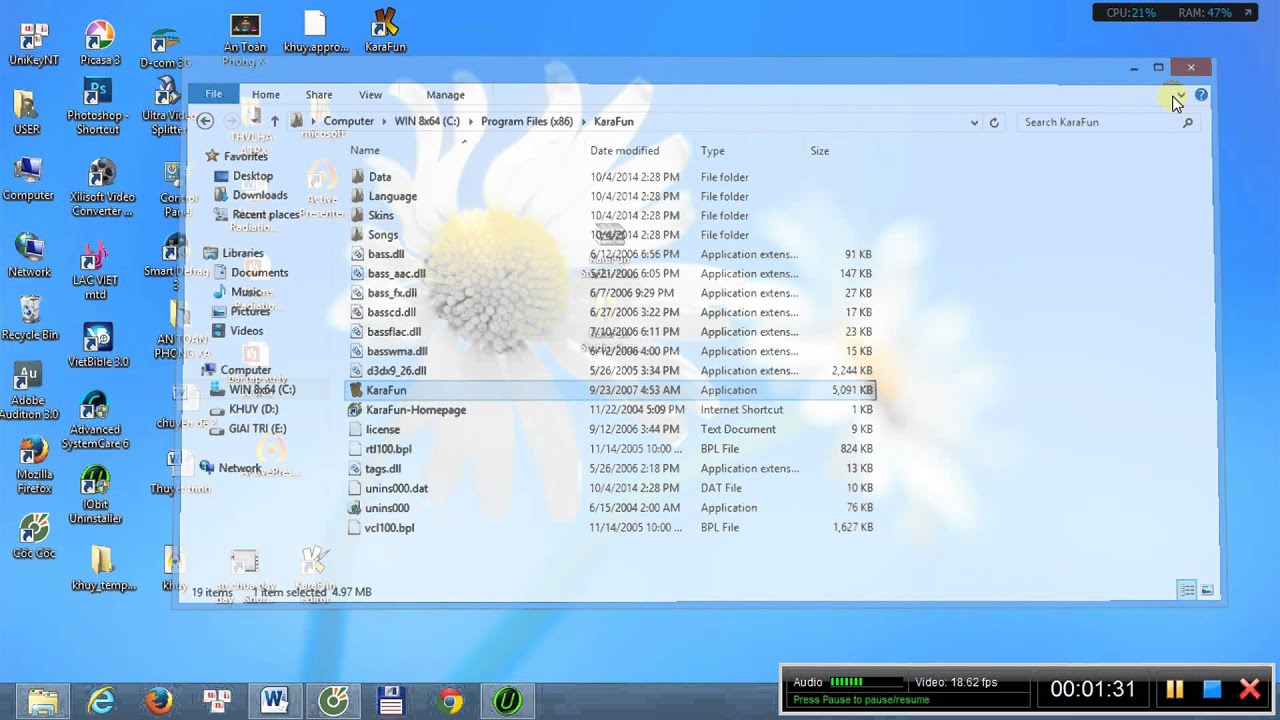Select the KaraFun-Homepage shortcut icon

coord(355,410)
